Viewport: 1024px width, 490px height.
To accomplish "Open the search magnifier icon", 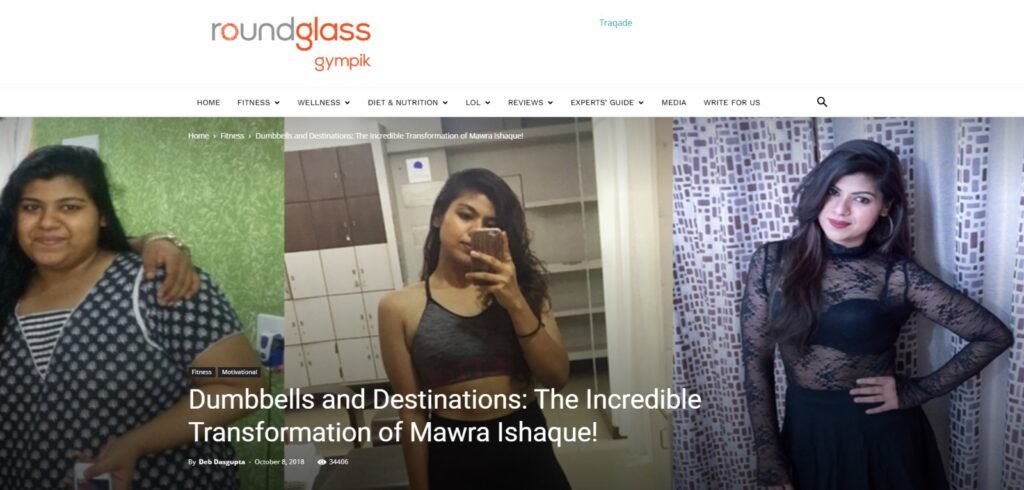I will pyautogui.click(x=822, y=102).
